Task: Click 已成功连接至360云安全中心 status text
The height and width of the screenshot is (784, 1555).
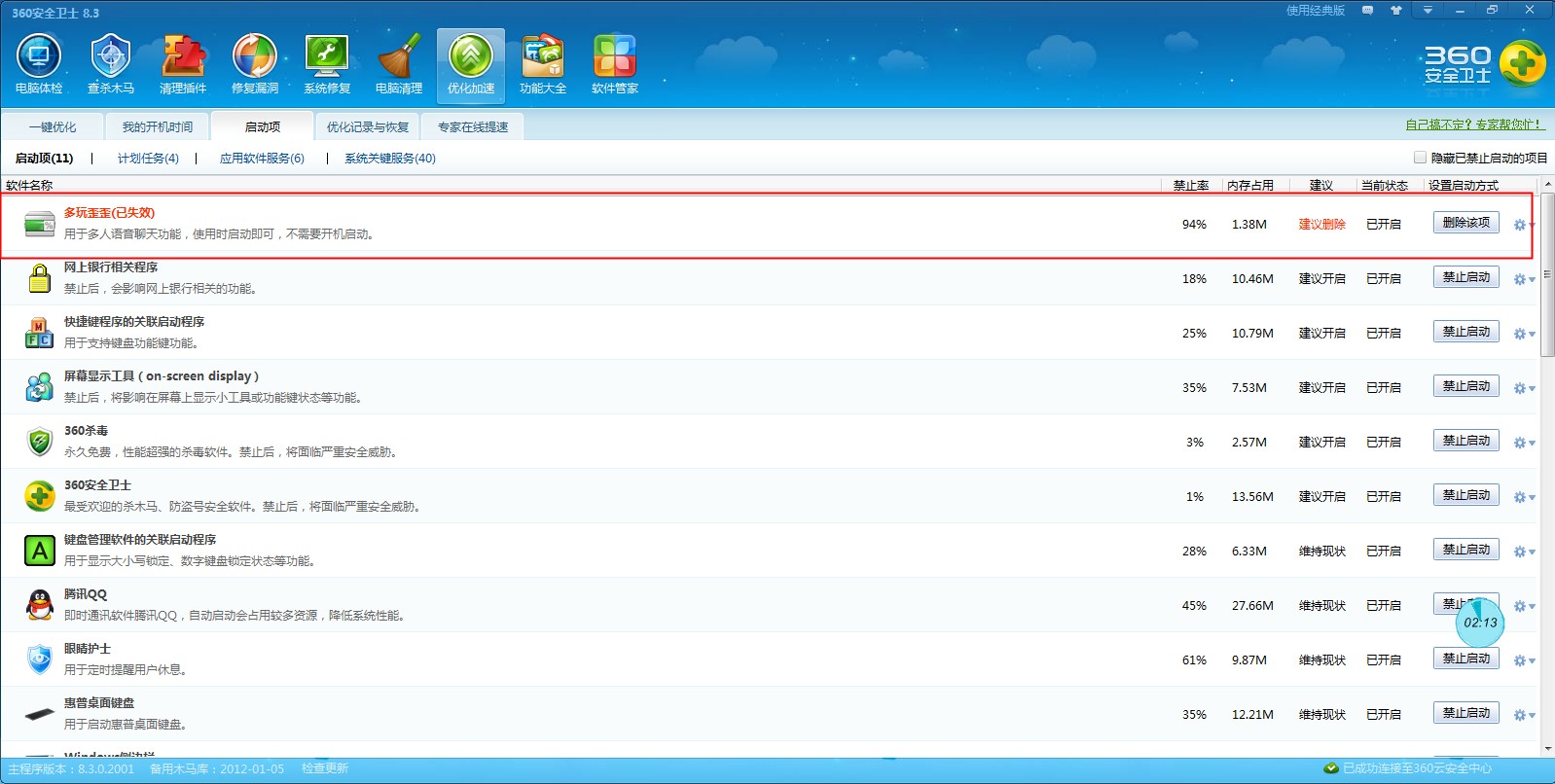Action: coord(1418,768)
